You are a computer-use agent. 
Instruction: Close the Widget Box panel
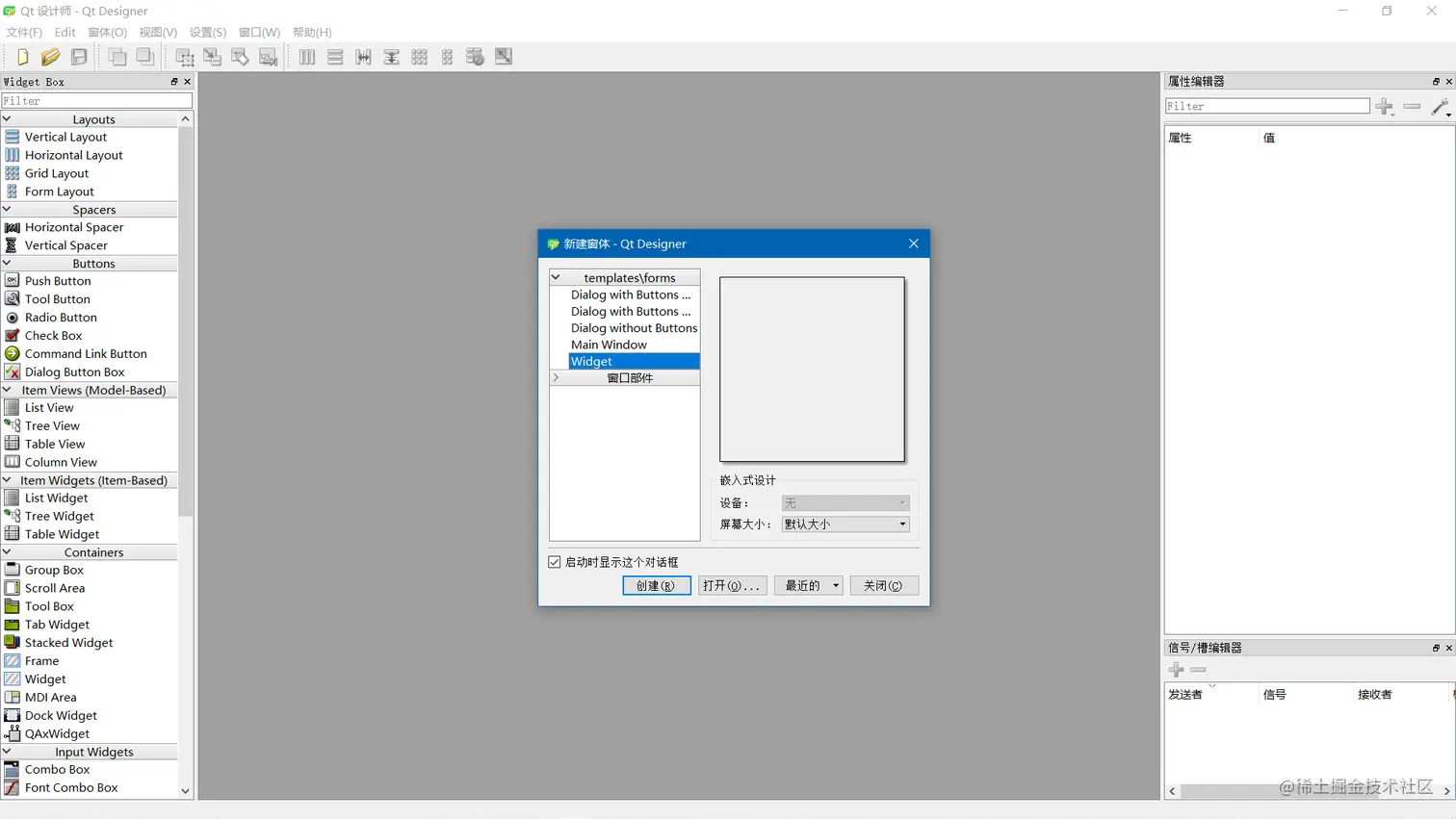[x=188, y=82]
